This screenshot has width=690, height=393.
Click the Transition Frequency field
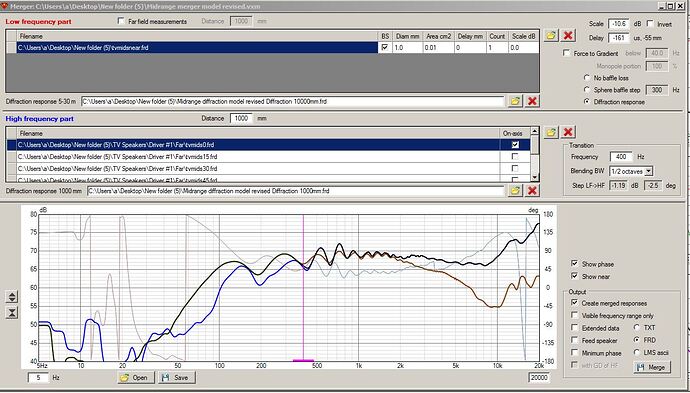click(x=621, y=157)
